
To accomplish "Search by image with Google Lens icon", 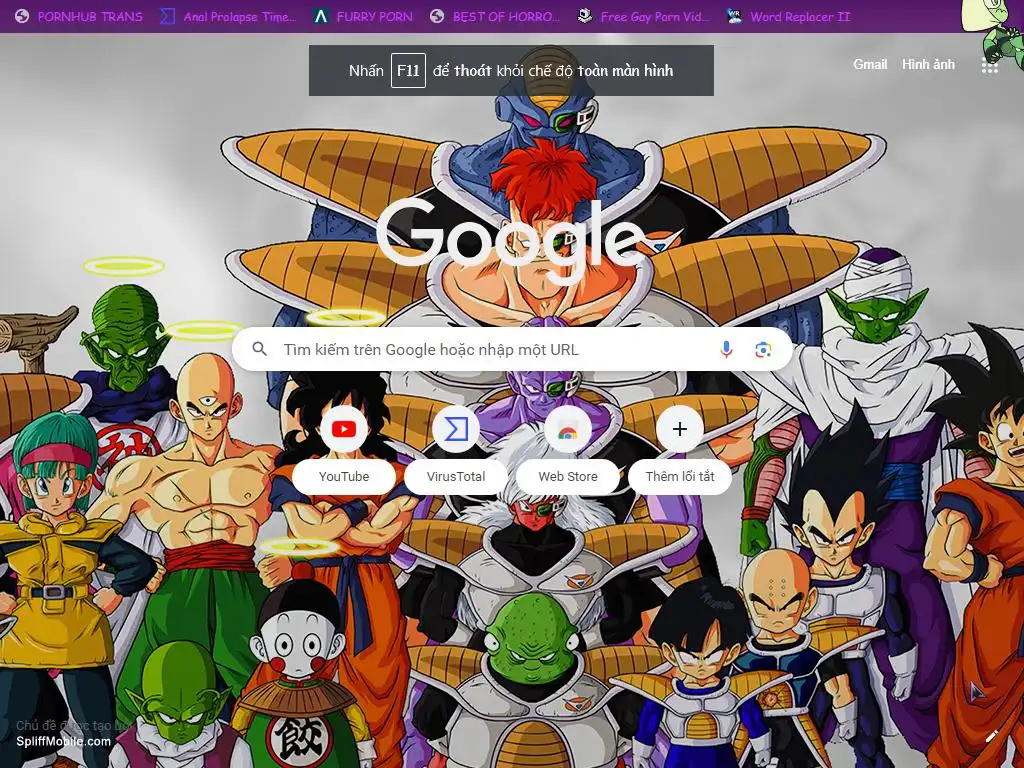I will pos(763,349).
